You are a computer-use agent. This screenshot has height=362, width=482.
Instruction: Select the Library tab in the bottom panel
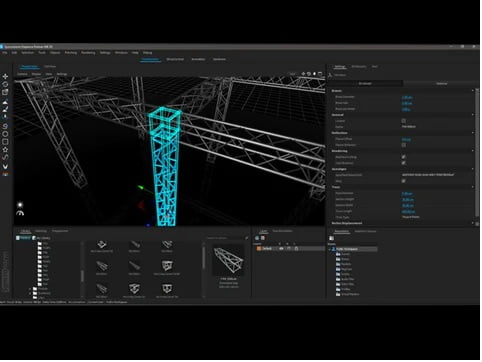[x=25, y=231]
